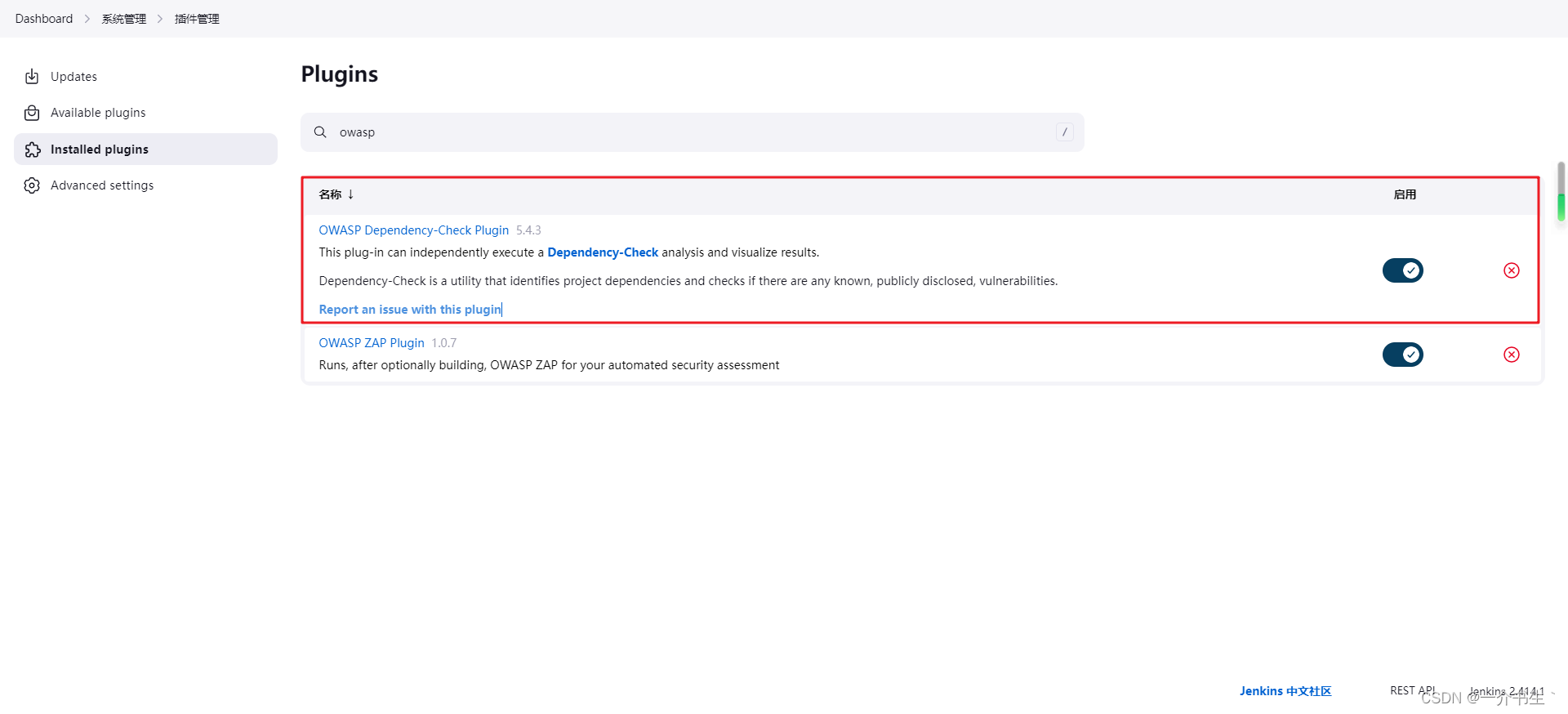The width and height of the screenshot is (1568, 714).
Task: Disable the OWASP ZAP Plugin toggle
Action: pyautogui.click(x=1402, y=355)
